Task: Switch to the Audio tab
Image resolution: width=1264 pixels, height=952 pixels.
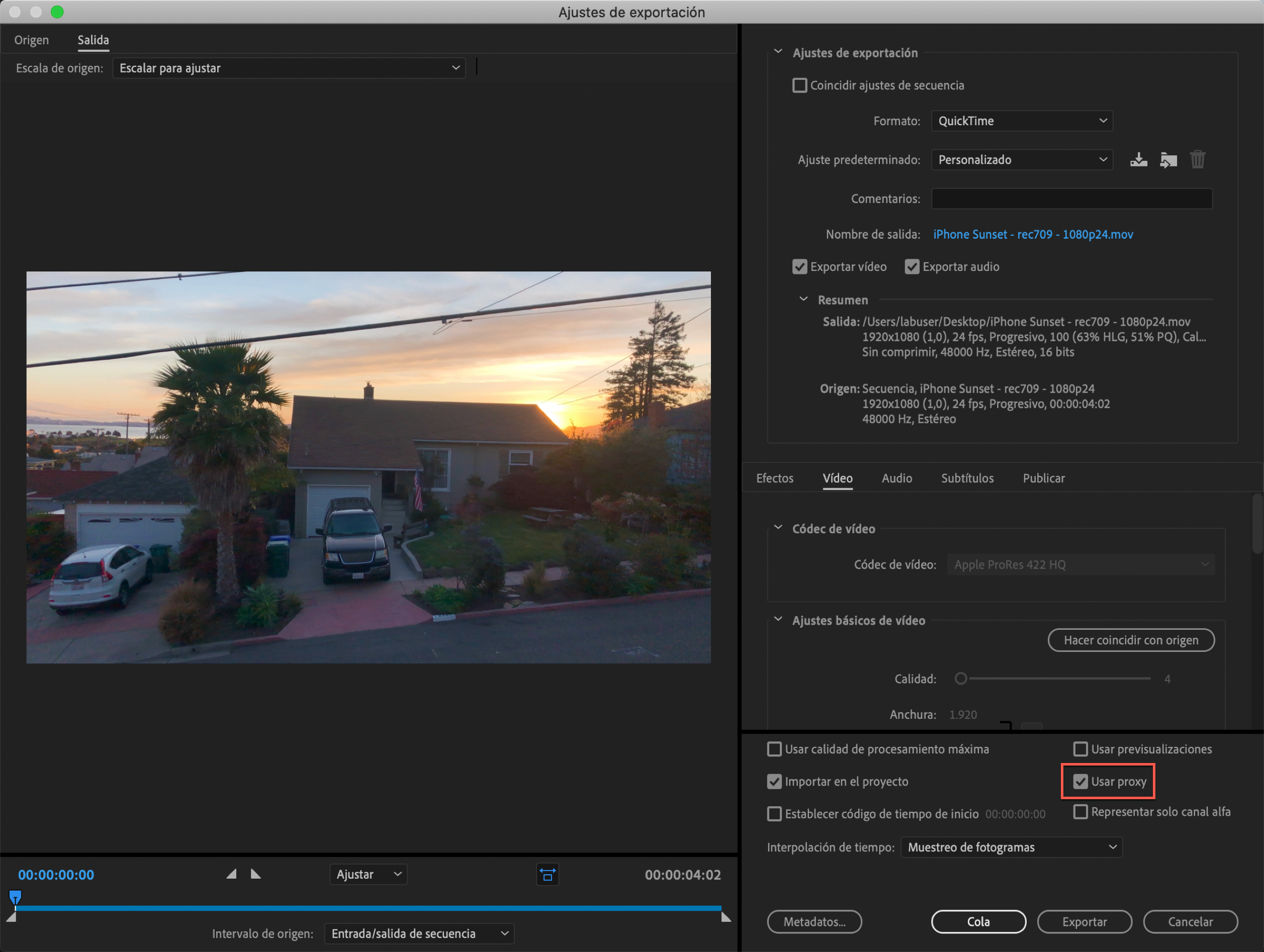Action: click(896, 479)
